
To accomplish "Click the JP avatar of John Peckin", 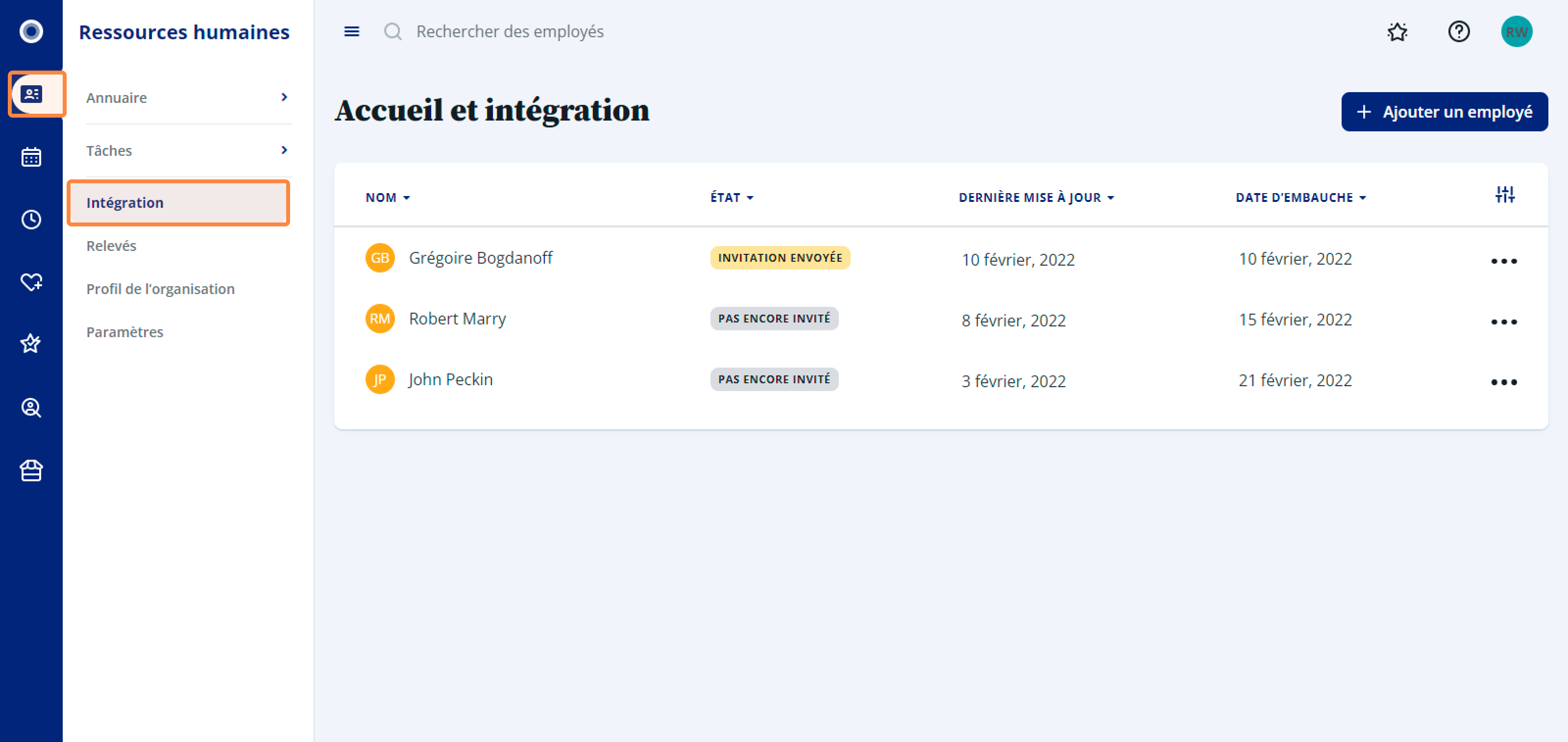I will 380,379.
